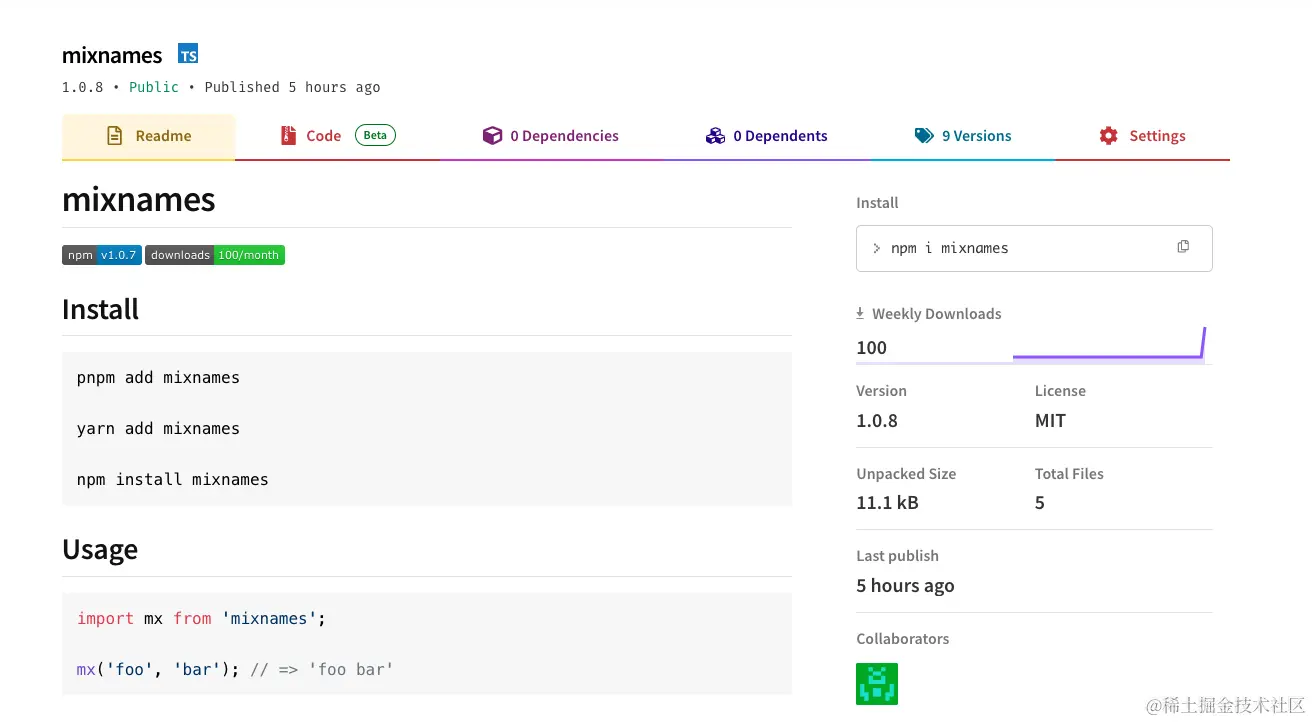Open the Readme tab

(149, 136)
